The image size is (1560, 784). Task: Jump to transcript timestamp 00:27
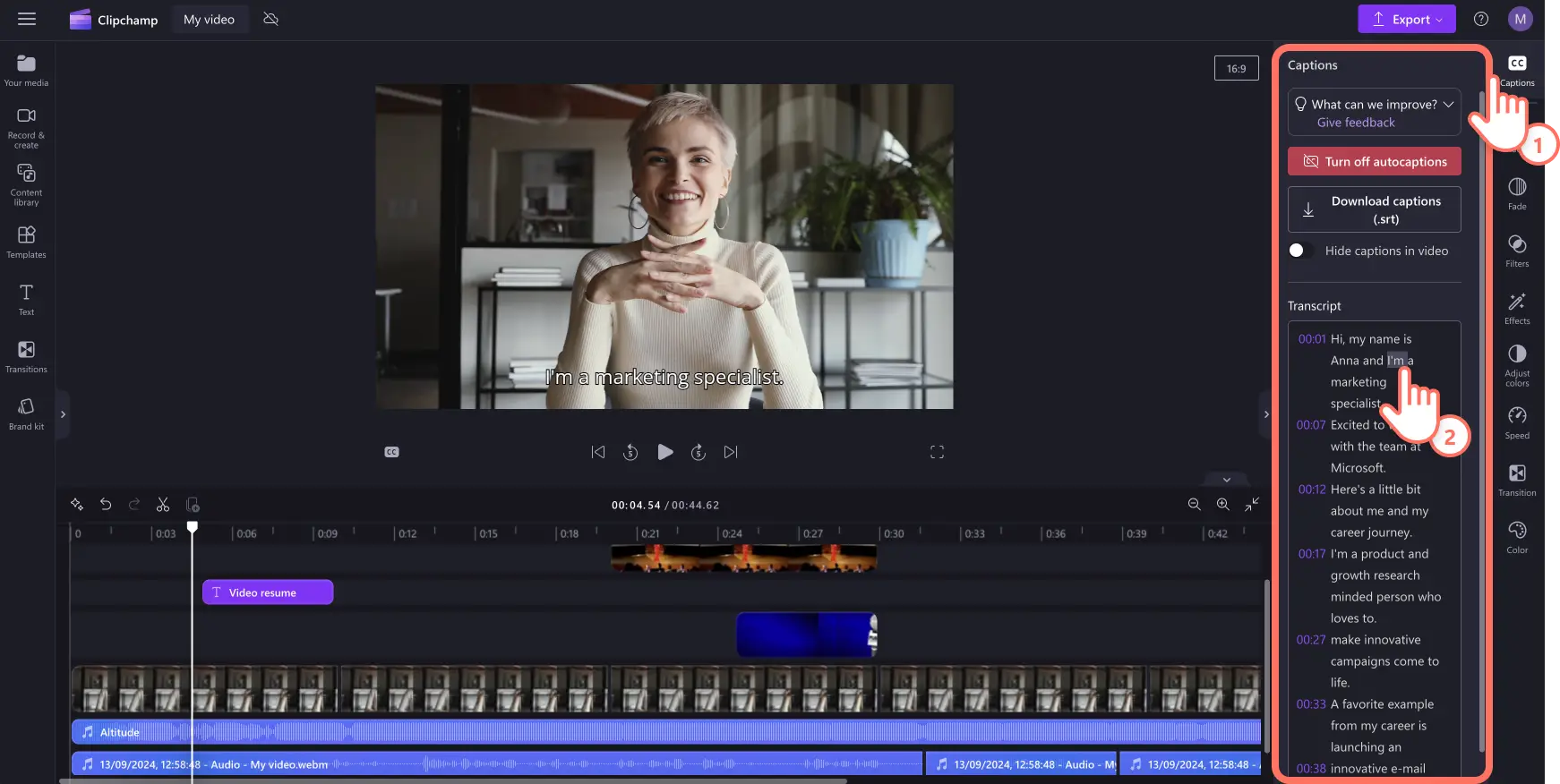1311,640
